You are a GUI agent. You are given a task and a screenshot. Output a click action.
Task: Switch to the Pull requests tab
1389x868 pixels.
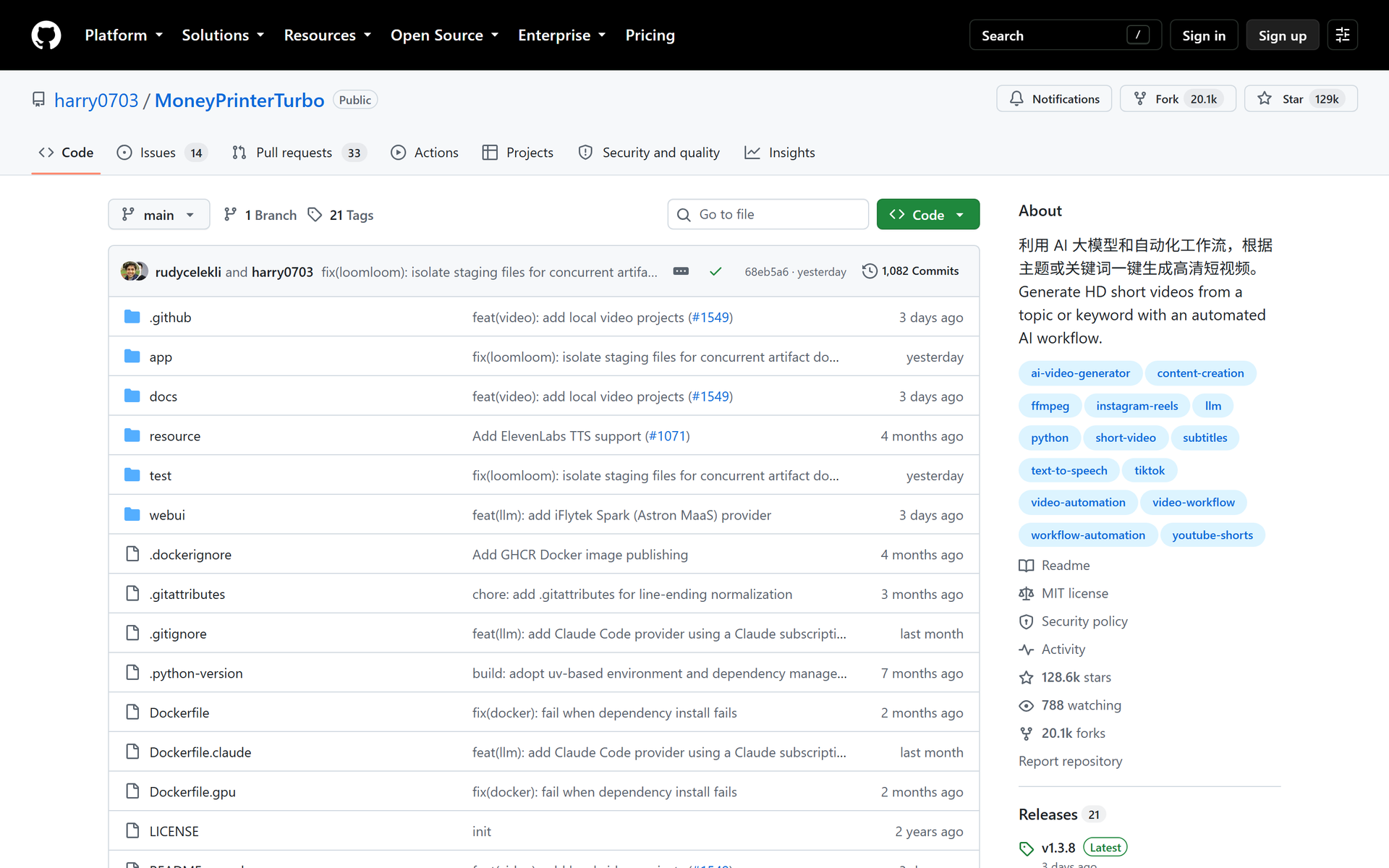(x=299, y=153)
